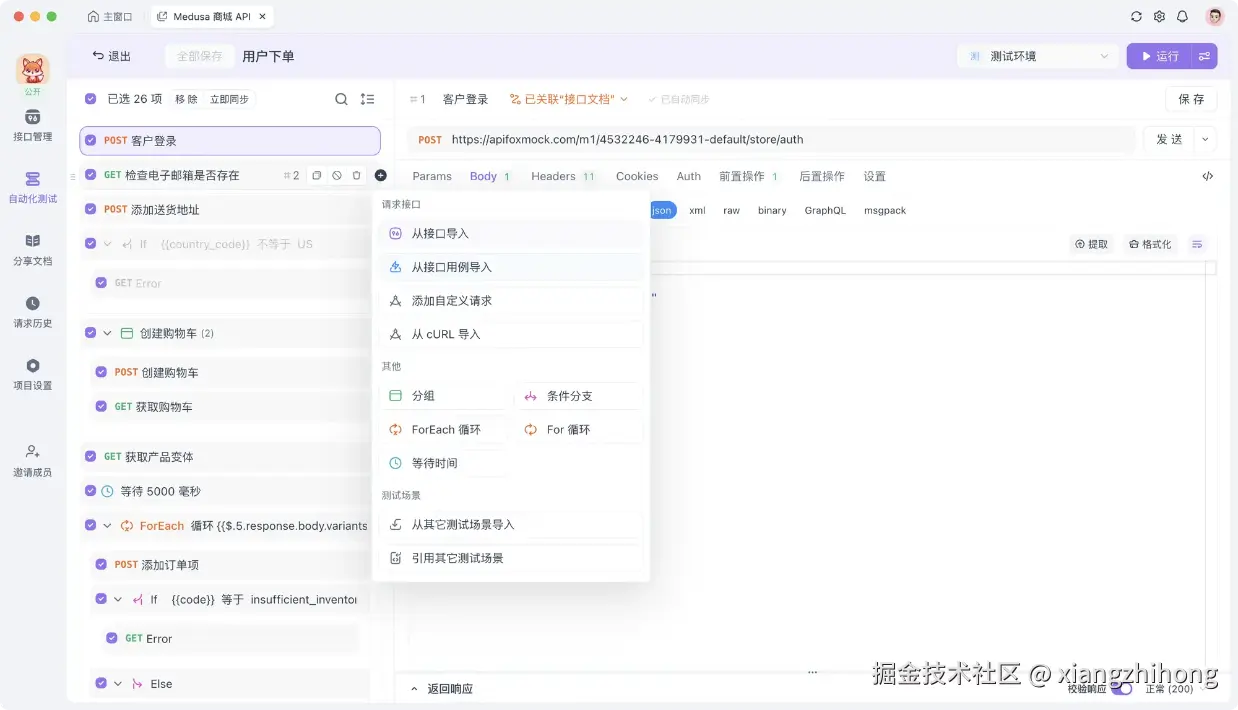Collapse the ForEach 循环 step
This screenshot has height=710, width=1238.
coord(107,525)
